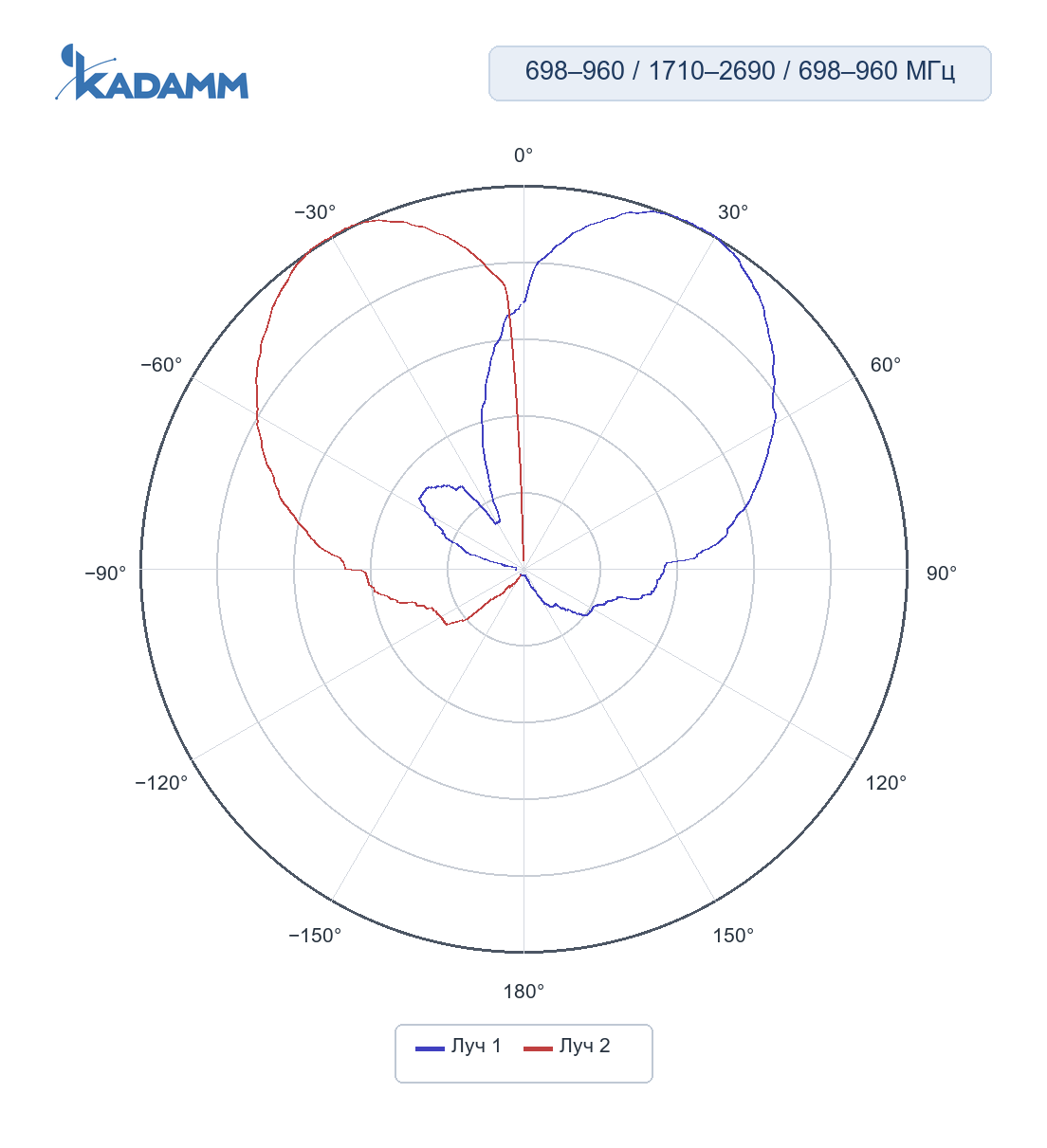Click the 0° angle label

[523, 155]
